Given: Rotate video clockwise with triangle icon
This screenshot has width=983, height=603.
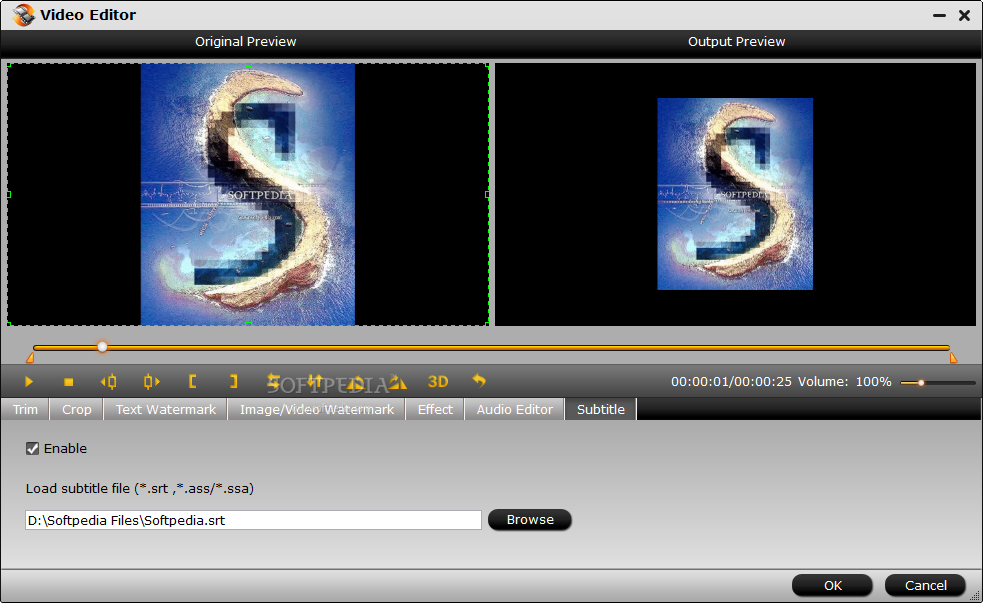Looking at the screenshot, I should (397, 382).
